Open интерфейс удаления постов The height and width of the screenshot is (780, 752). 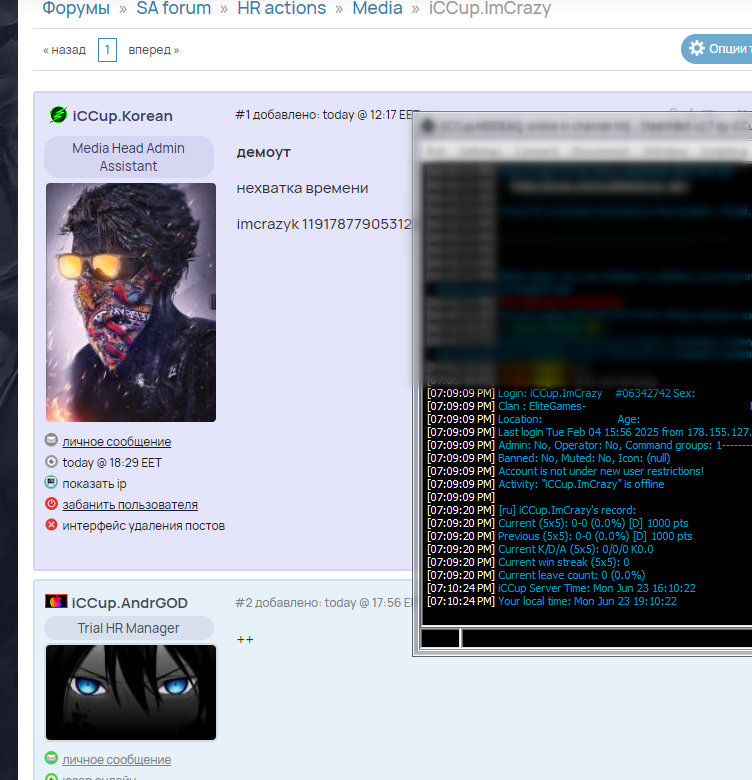(144, 526)
